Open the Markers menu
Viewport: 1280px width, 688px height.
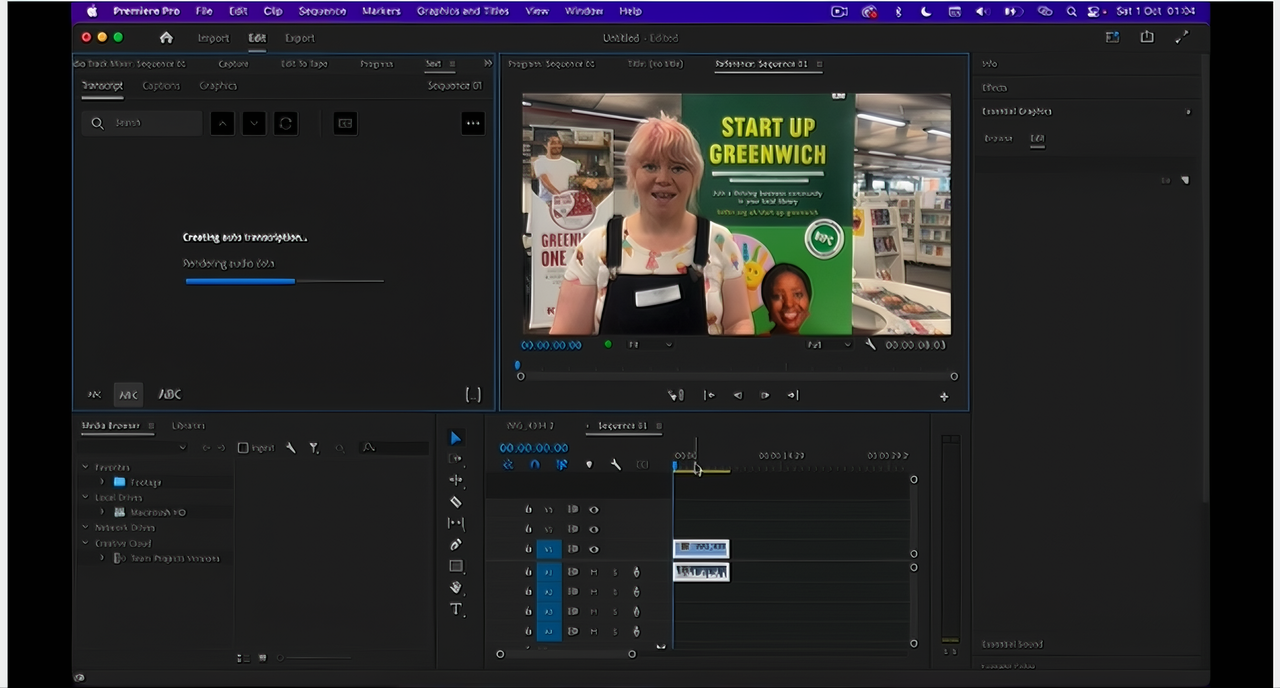[x=381, y=11]
